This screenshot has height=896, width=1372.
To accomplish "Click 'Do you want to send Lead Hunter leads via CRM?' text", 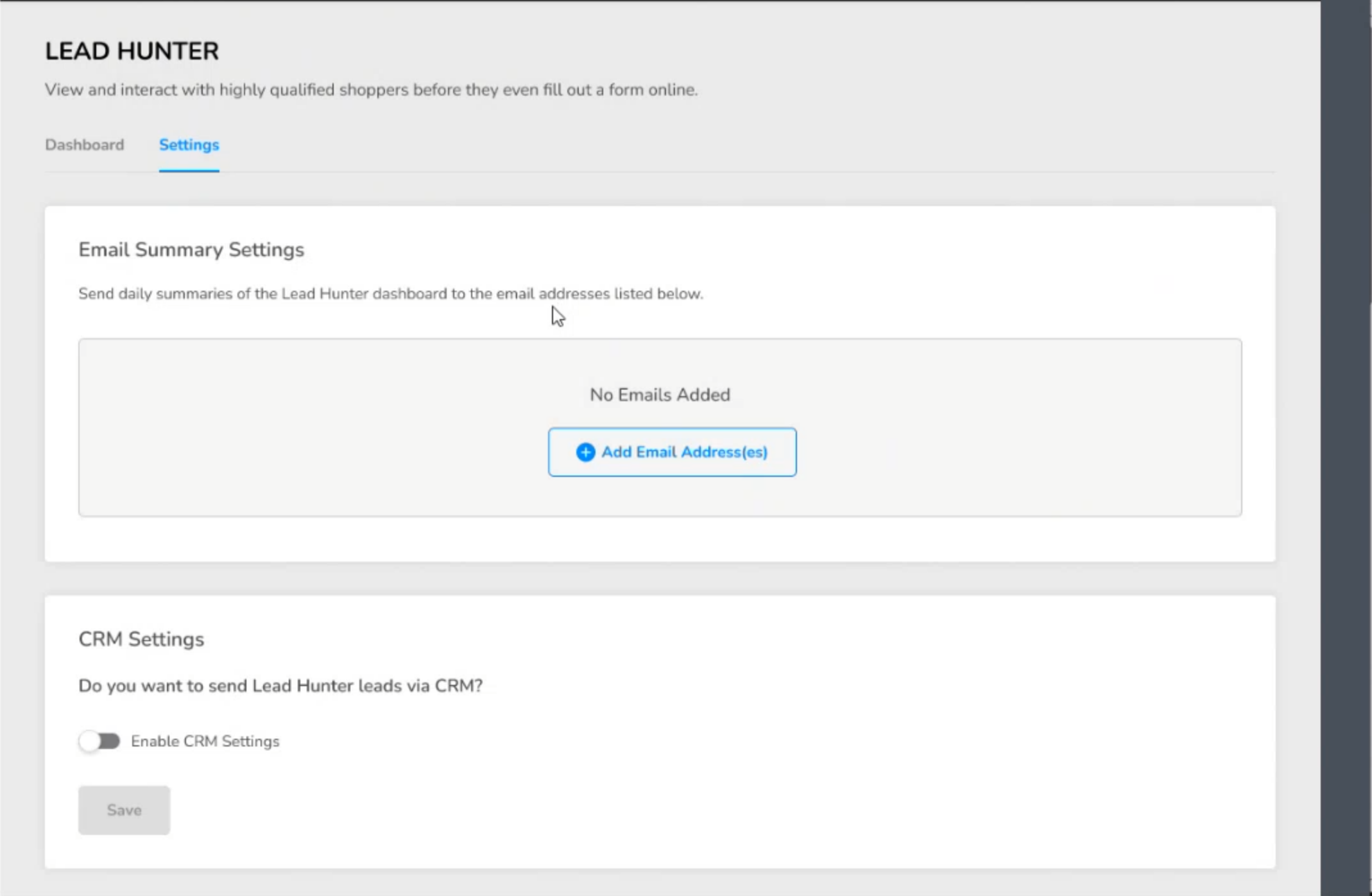I will pos(280,685).
